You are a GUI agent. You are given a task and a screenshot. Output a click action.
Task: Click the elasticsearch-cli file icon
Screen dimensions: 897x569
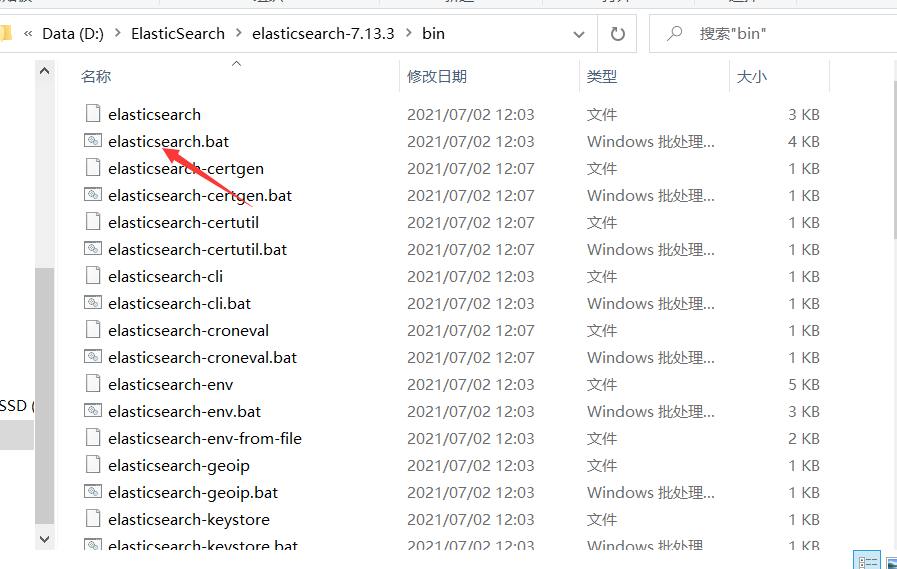93,275
